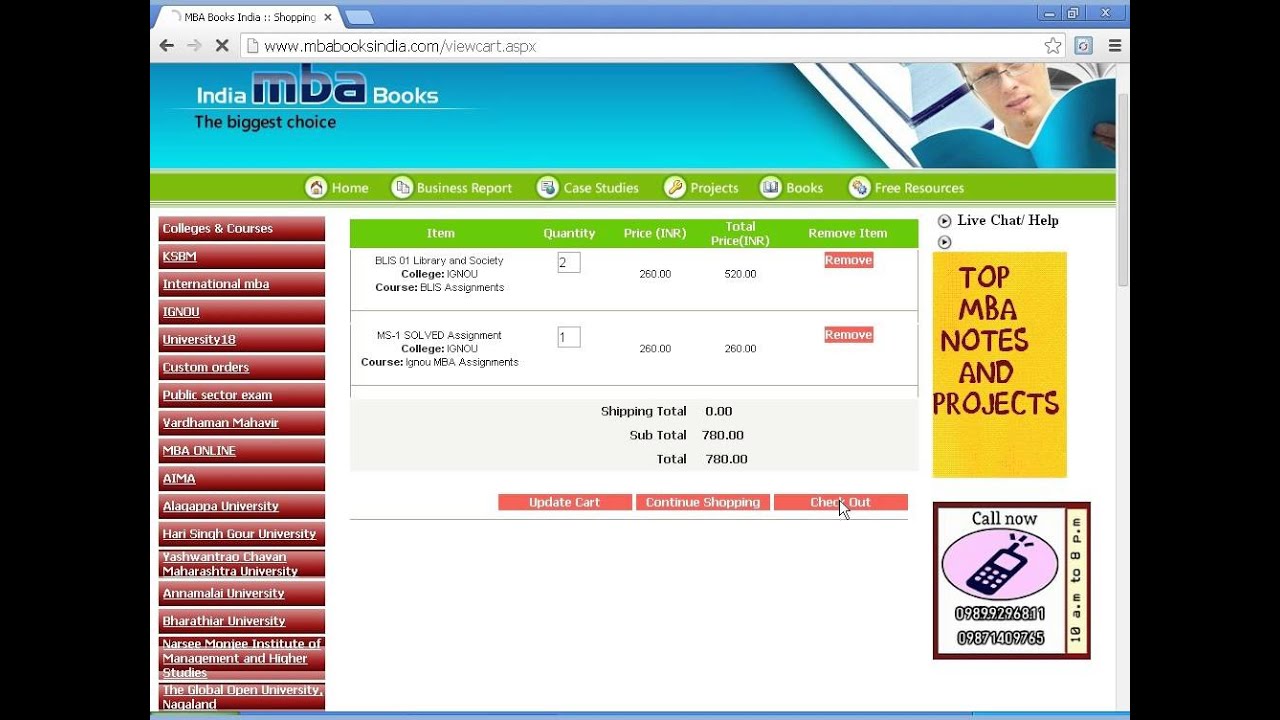Open the AIMA sidebar link
This screenshot has height=720, width=1280.
click(242, 479)
